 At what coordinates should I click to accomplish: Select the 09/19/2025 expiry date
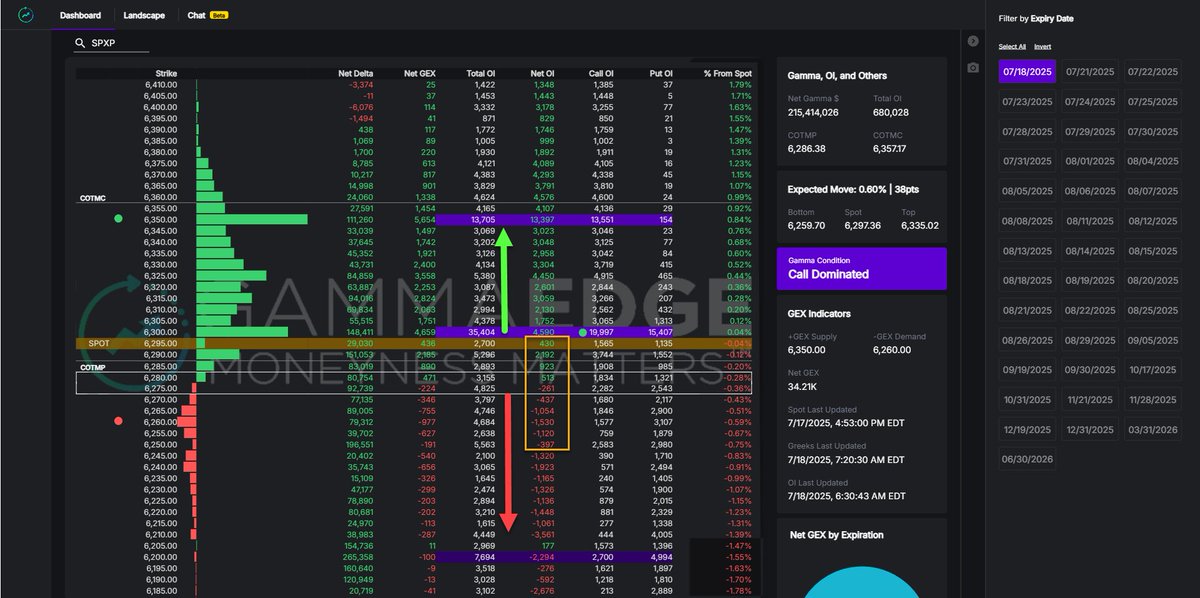point(1027,369)
